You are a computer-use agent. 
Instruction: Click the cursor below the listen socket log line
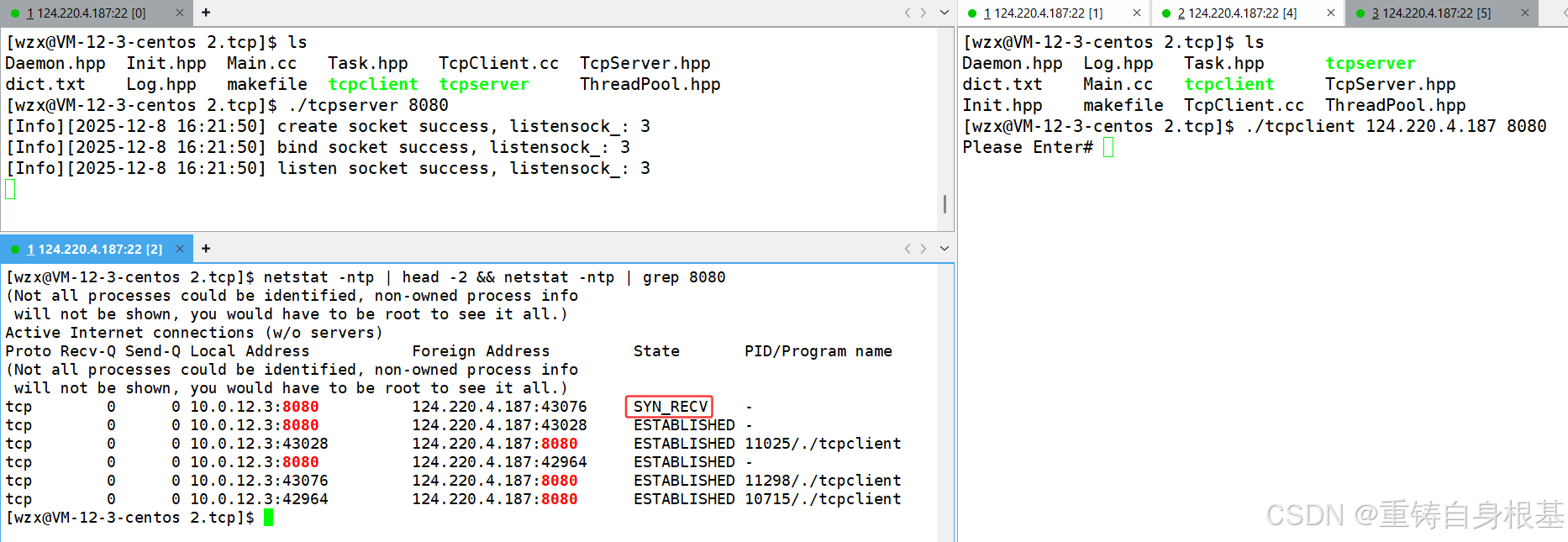(10, 190)
